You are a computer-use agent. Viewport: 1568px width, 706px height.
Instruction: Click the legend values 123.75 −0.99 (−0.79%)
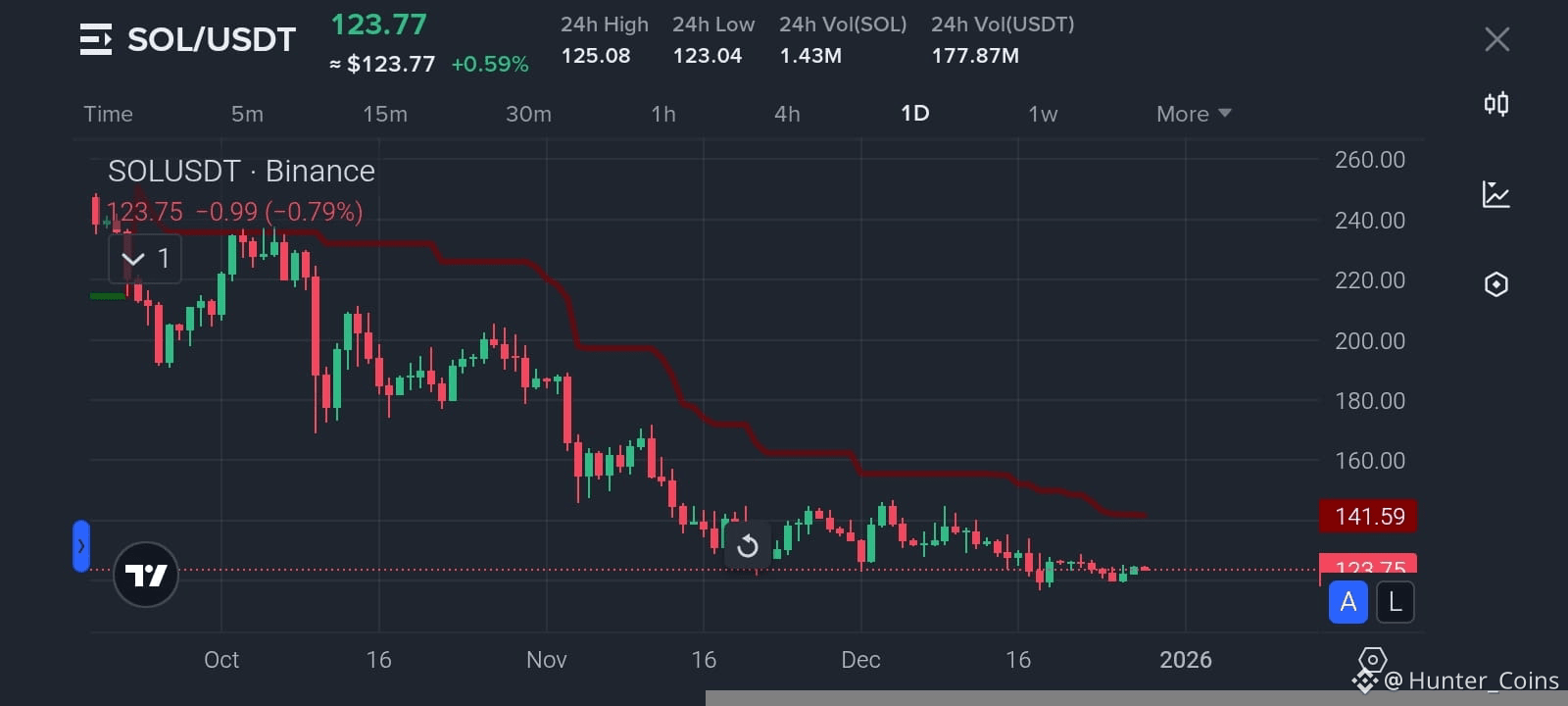tap(234, 212)
